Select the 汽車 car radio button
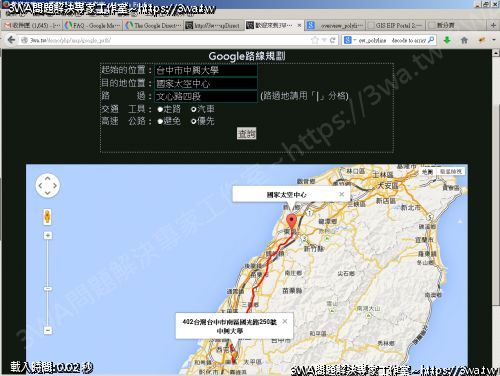 click(x=194, y=109)
